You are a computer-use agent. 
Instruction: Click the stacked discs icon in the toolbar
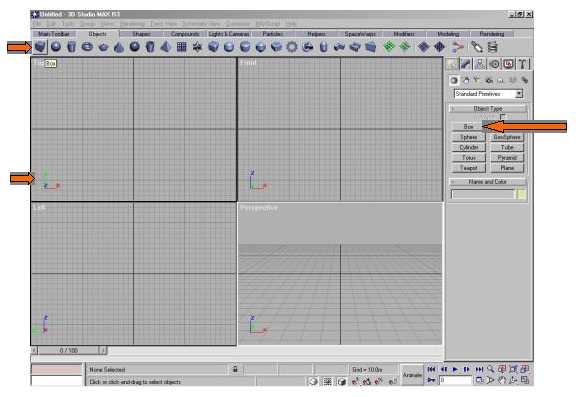click(x=492, y=47)
